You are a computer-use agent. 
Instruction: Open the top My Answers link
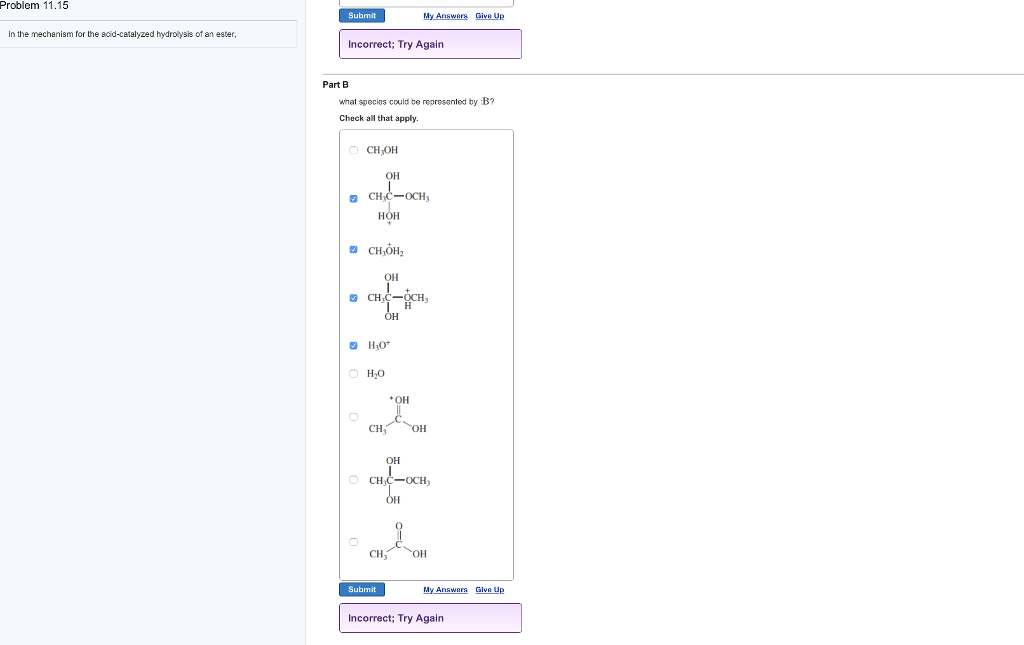(445, 15)
